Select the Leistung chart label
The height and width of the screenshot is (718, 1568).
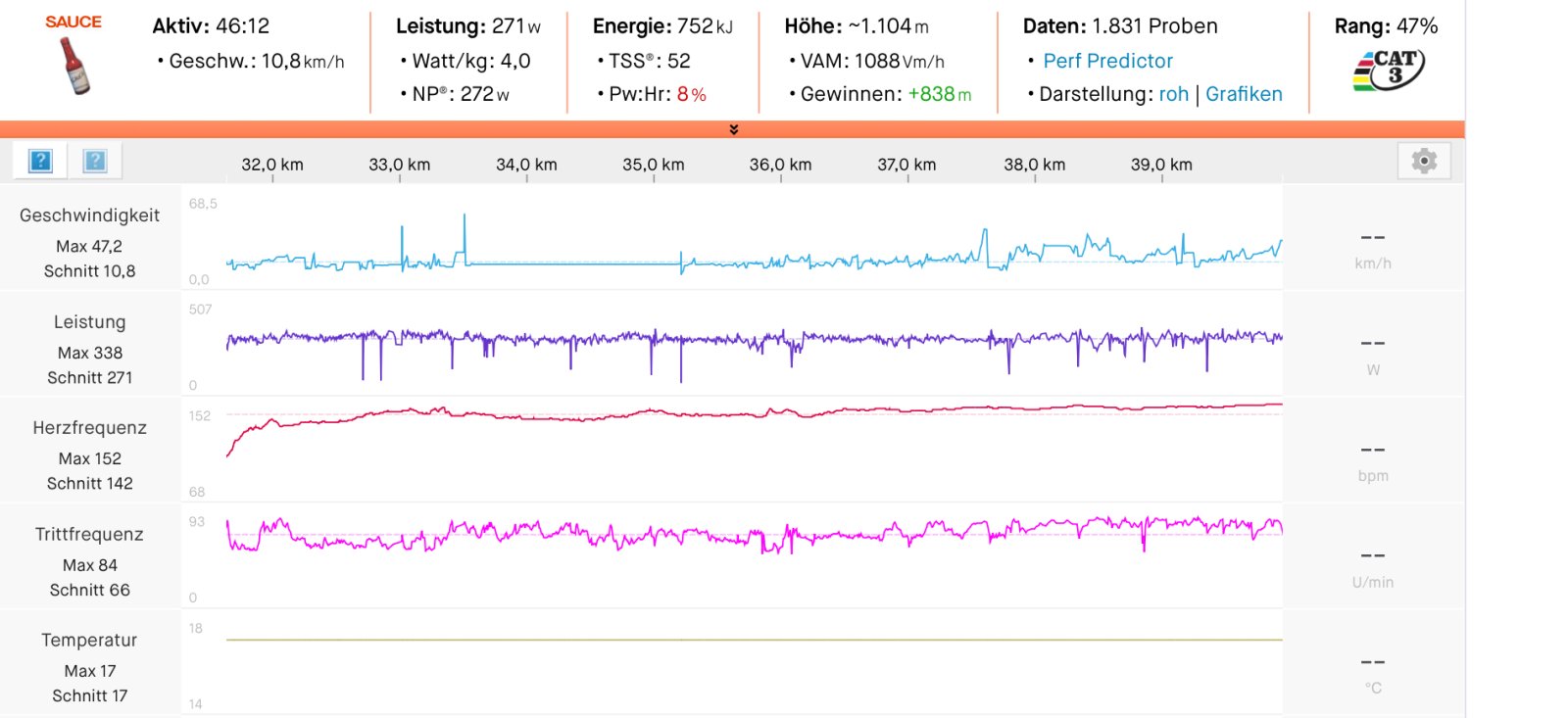(x=89, y=322)
